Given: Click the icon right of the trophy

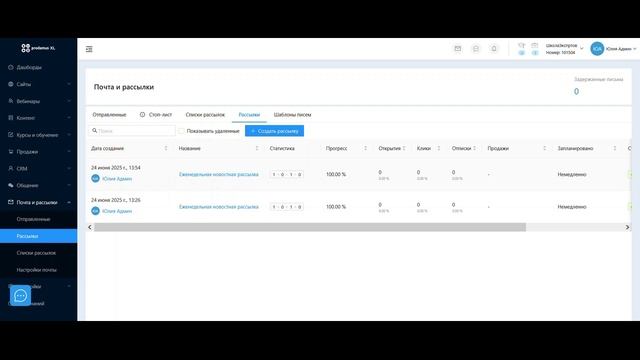Looking at the screenshot, I should click(535, 45).
